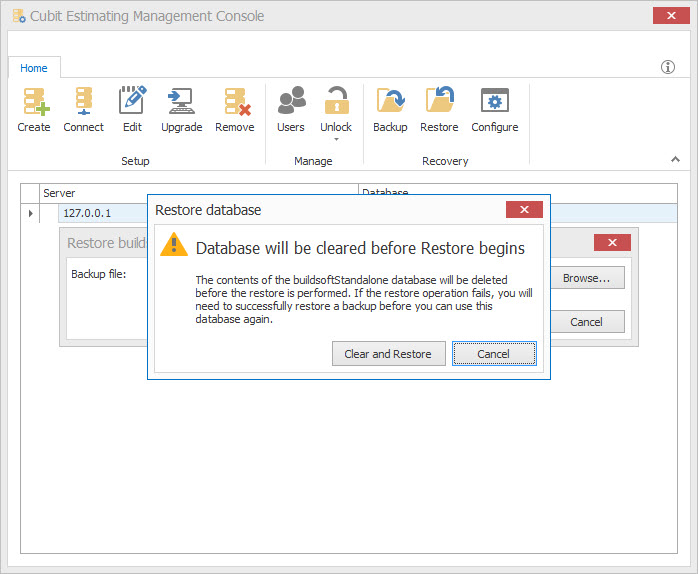Viewport: 698px width, 574px height.
Task: Expand the Unlock dropdown arrow
Action: pyautogui.click(x=337, y=139)
